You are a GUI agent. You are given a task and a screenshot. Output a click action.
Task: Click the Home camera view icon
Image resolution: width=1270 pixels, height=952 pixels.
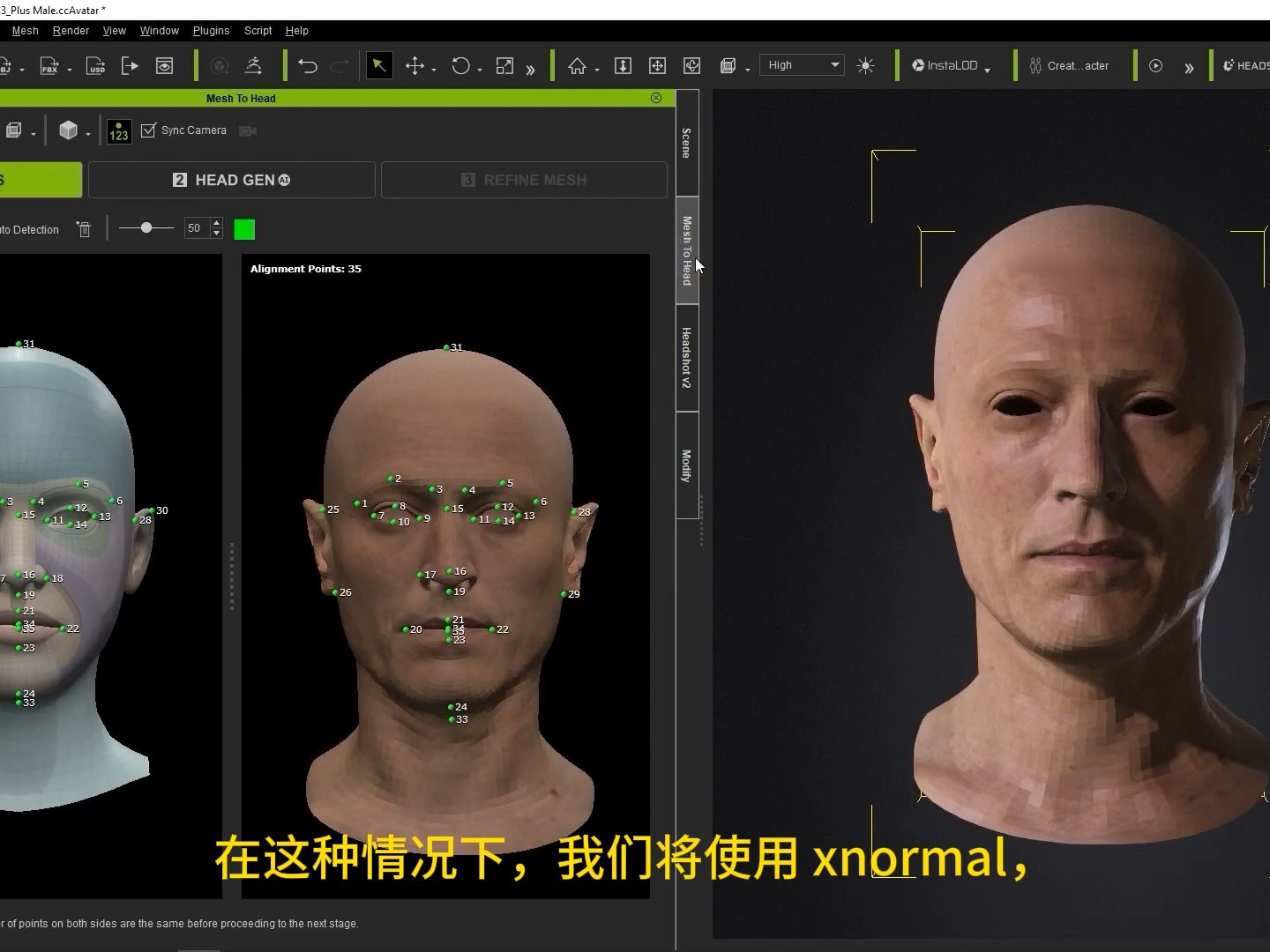pyautogui.click(x=577, y=66)
